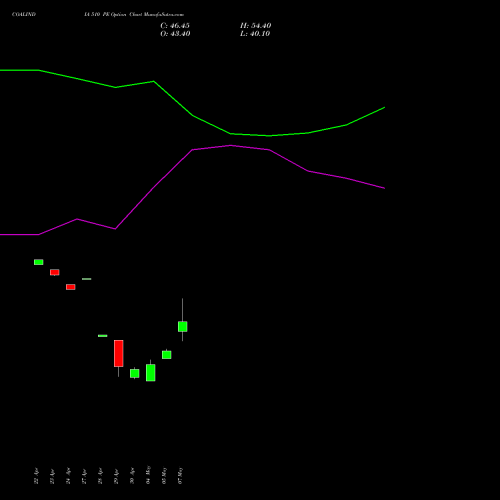Click the 07 May date axis label
This screenshot has width=500, height=500.
pos(180,475)
